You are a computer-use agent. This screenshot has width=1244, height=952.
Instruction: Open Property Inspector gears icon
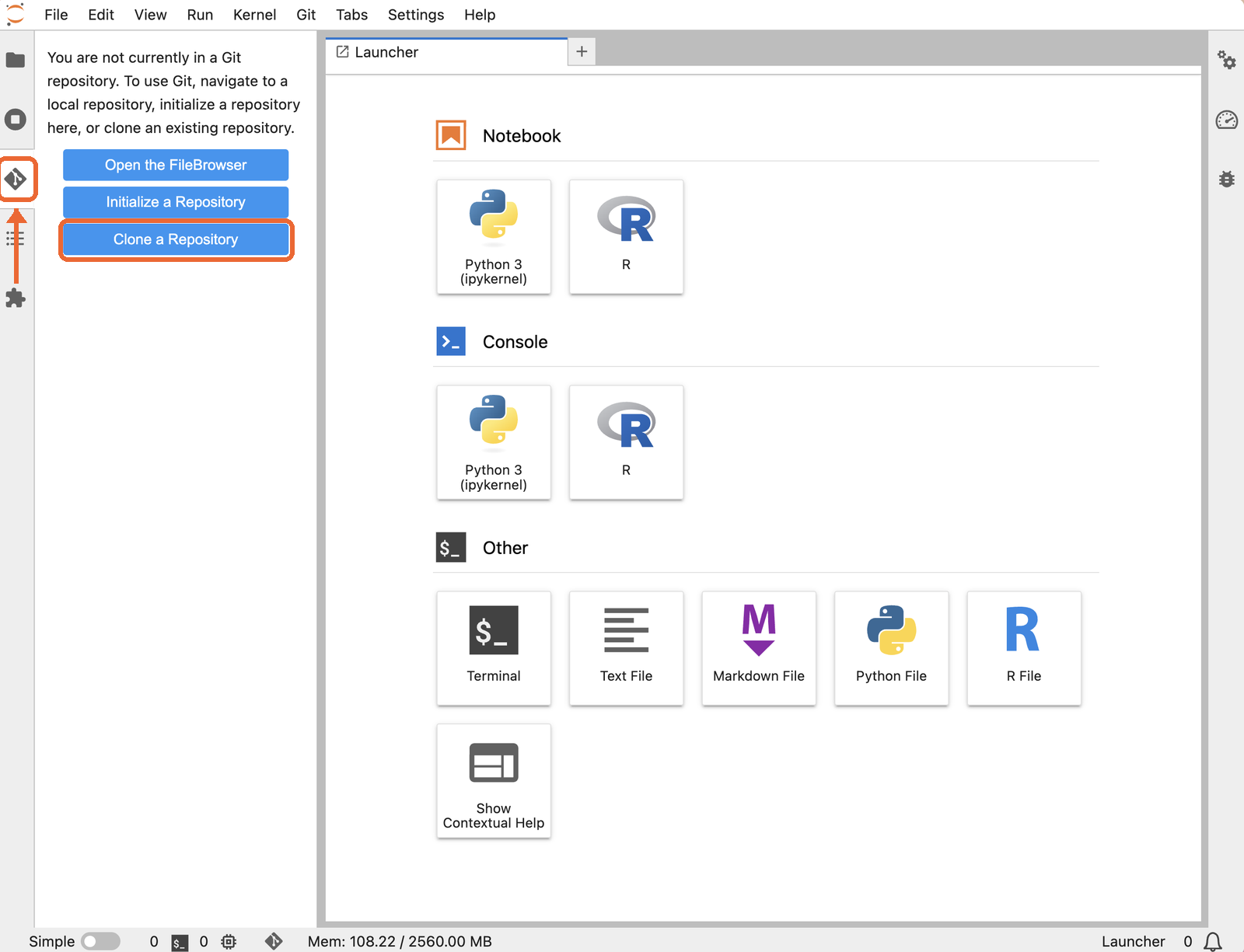[1226, 60]
